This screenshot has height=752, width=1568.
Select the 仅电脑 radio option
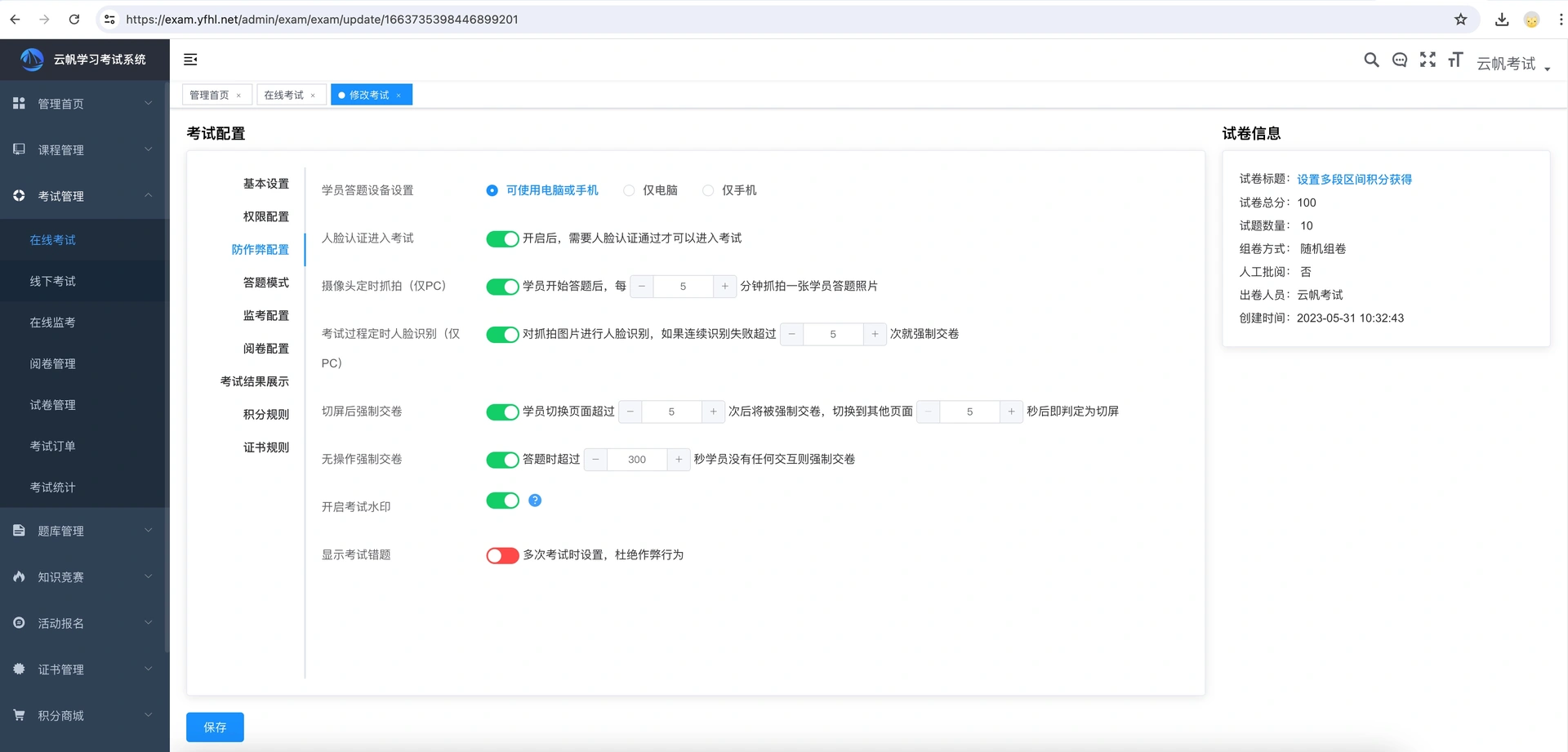(650, 190)
